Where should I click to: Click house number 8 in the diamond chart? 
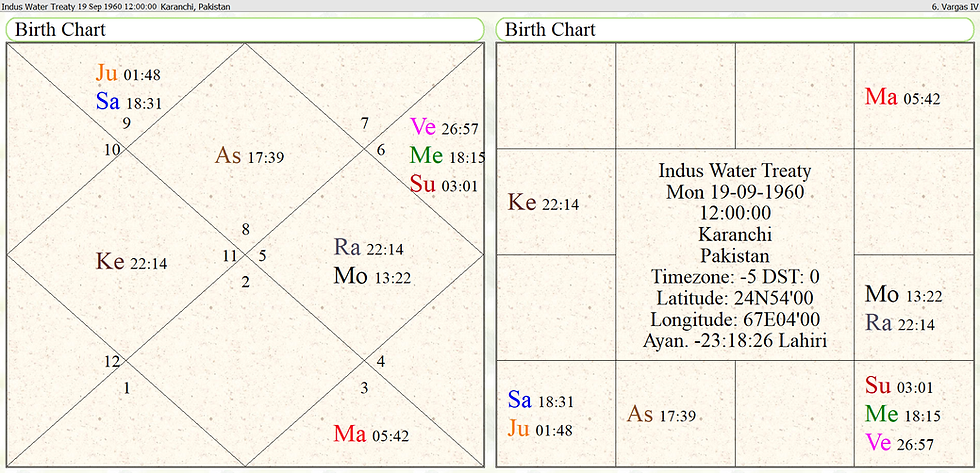[x=246, y=230]
